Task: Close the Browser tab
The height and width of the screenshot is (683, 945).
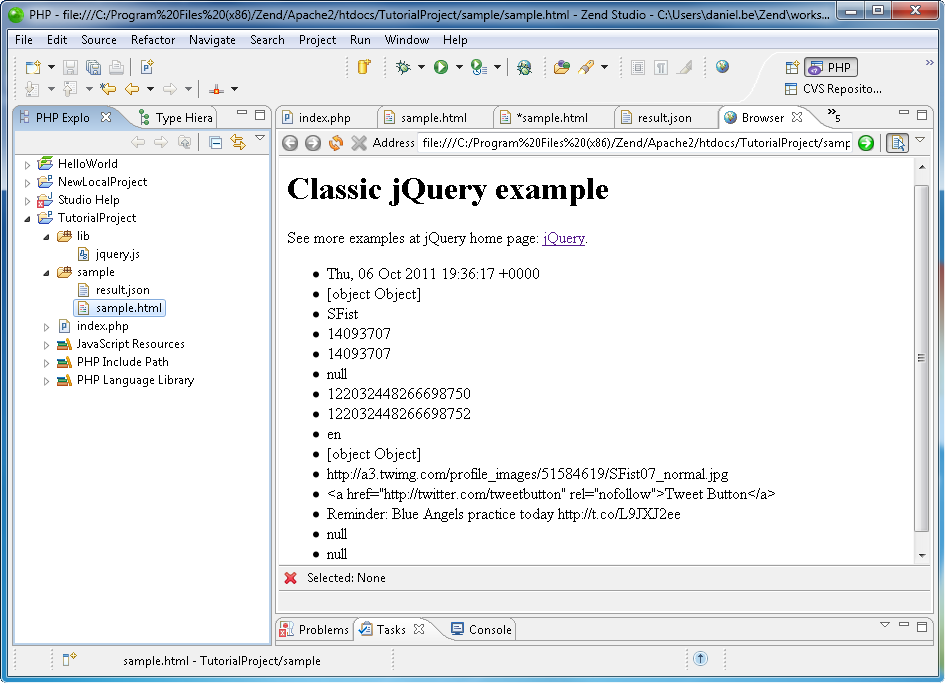Action: tap(797, 117)
